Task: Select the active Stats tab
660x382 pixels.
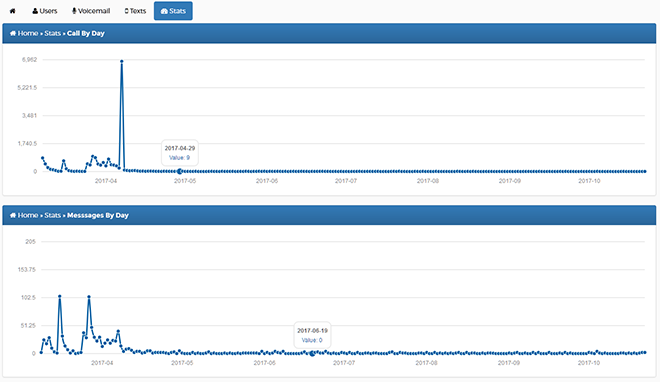Action: click(173, 11)
